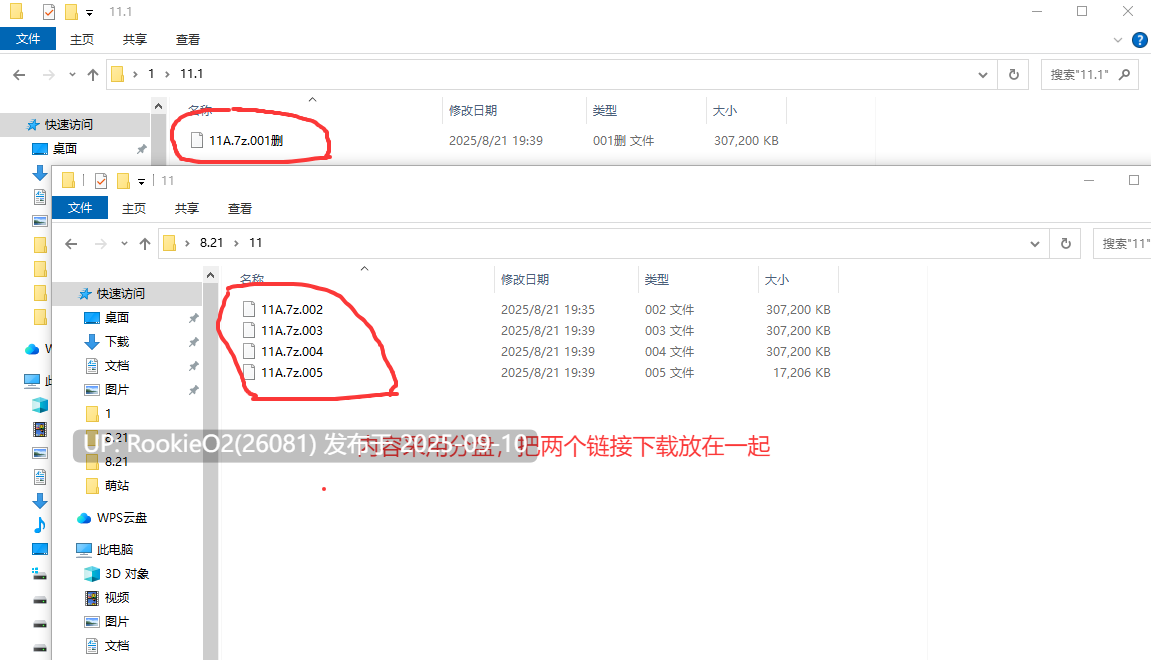Open 桌面 in the 11 window sidebar
This screenshot has width=1151, height=660.
117,318
